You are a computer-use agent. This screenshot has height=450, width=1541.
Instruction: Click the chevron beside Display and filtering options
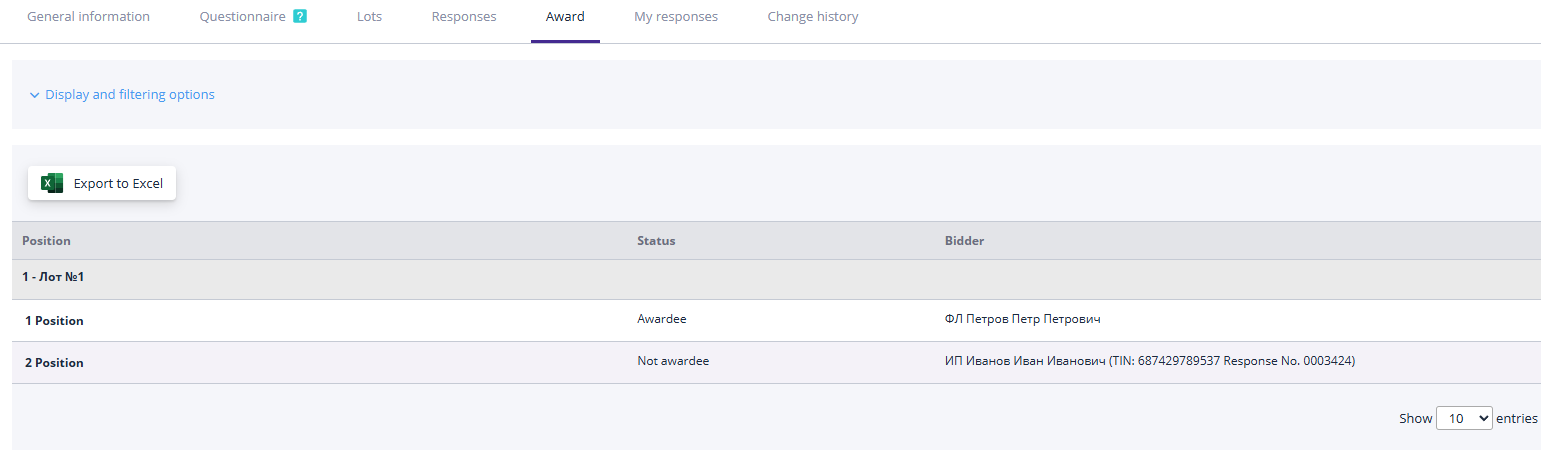click(34, 95)
